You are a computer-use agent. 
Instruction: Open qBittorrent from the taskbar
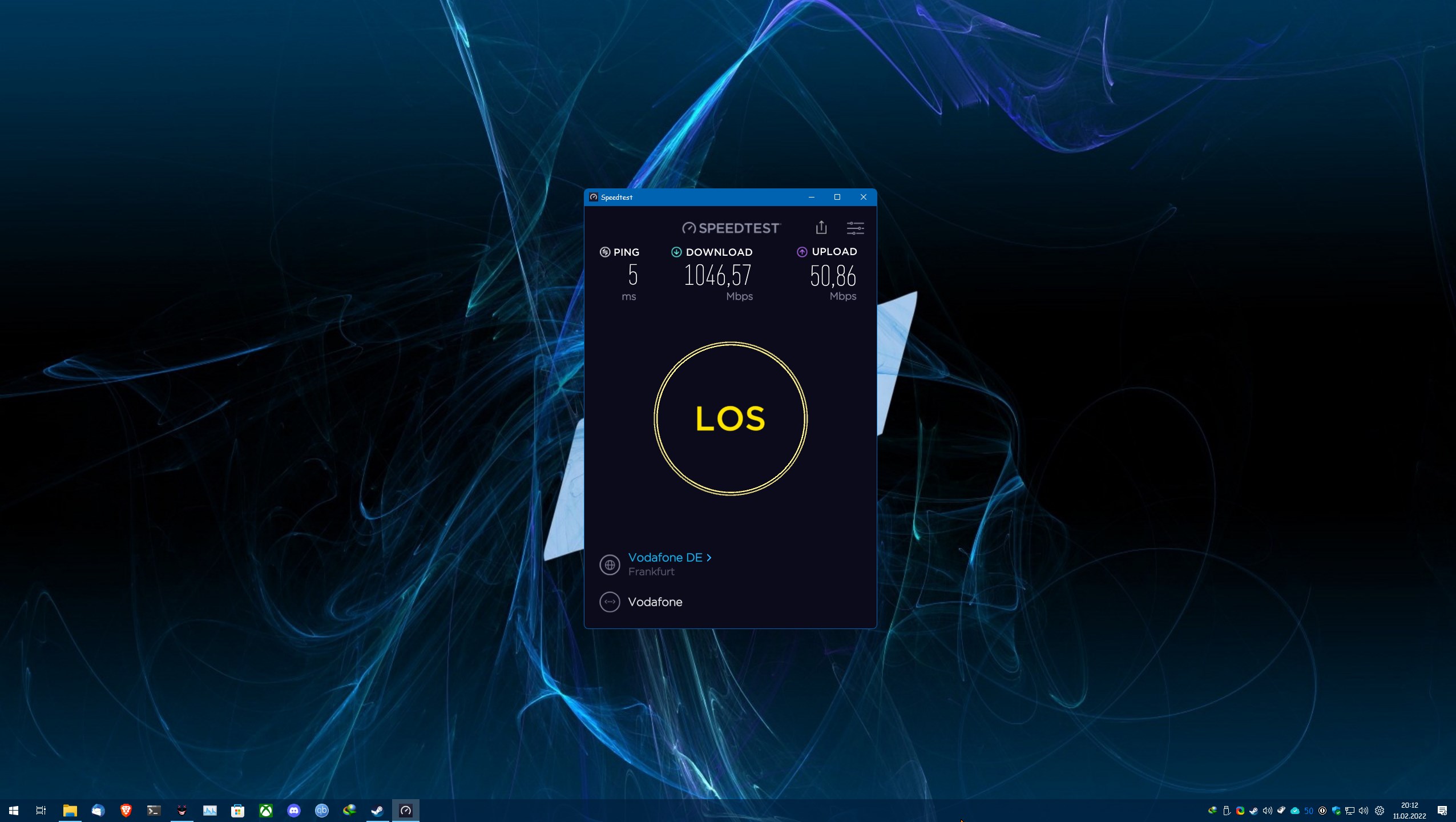(x=322, y=811)
